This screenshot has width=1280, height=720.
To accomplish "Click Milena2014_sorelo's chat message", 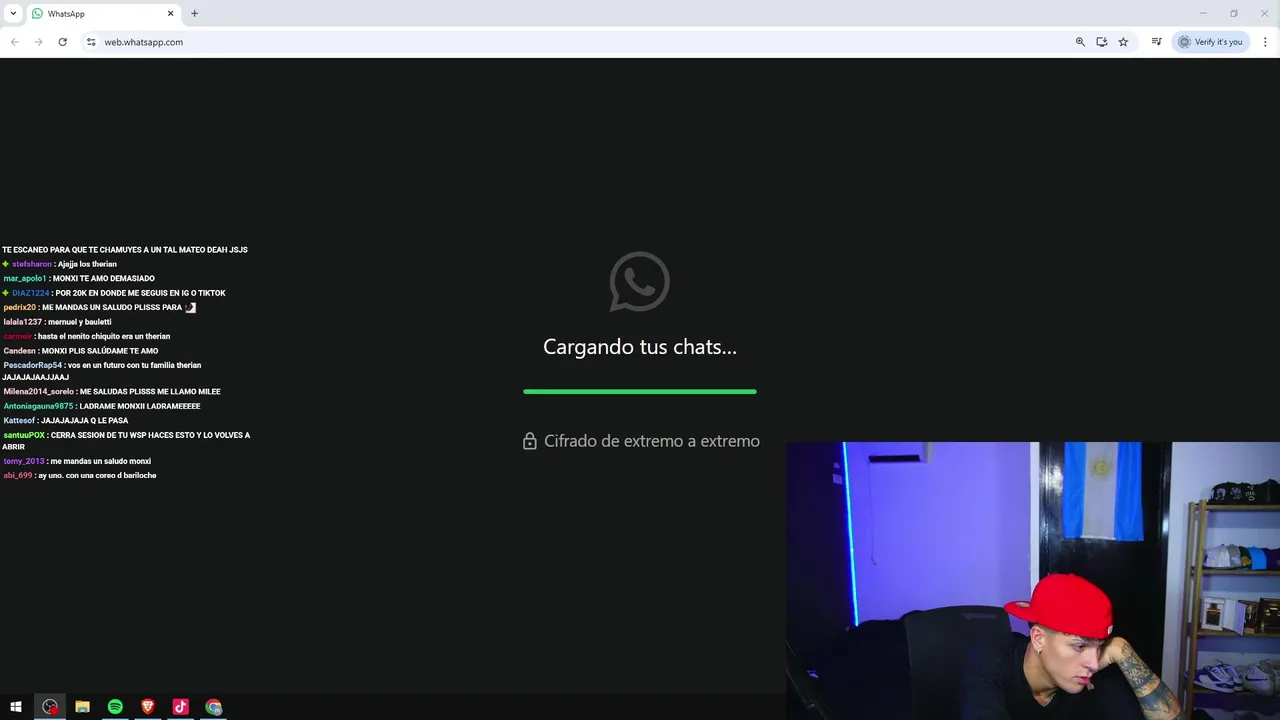I will point(112,392).
